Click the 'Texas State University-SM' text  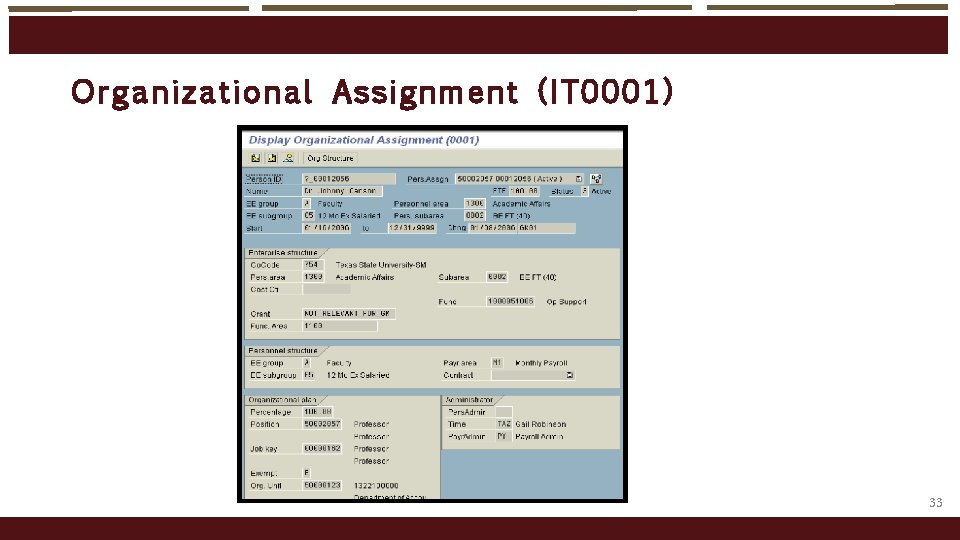click(x=381, y=265)
